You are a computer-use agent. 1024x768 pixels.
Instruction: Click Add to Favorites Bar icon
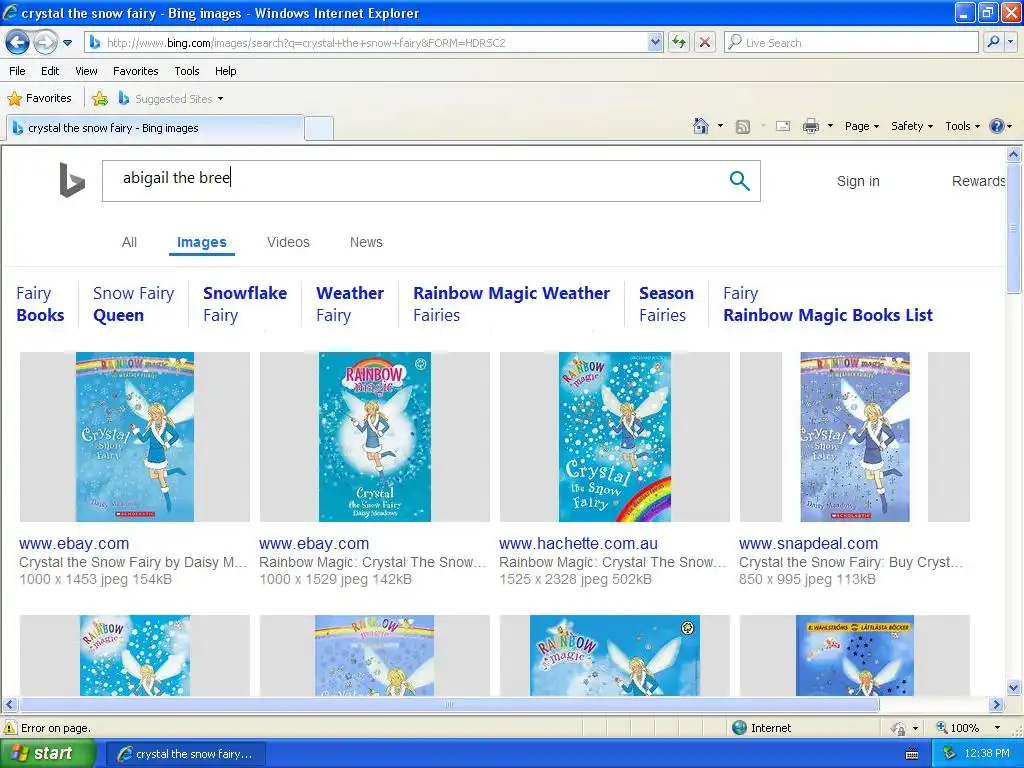[x=100, y=99]
